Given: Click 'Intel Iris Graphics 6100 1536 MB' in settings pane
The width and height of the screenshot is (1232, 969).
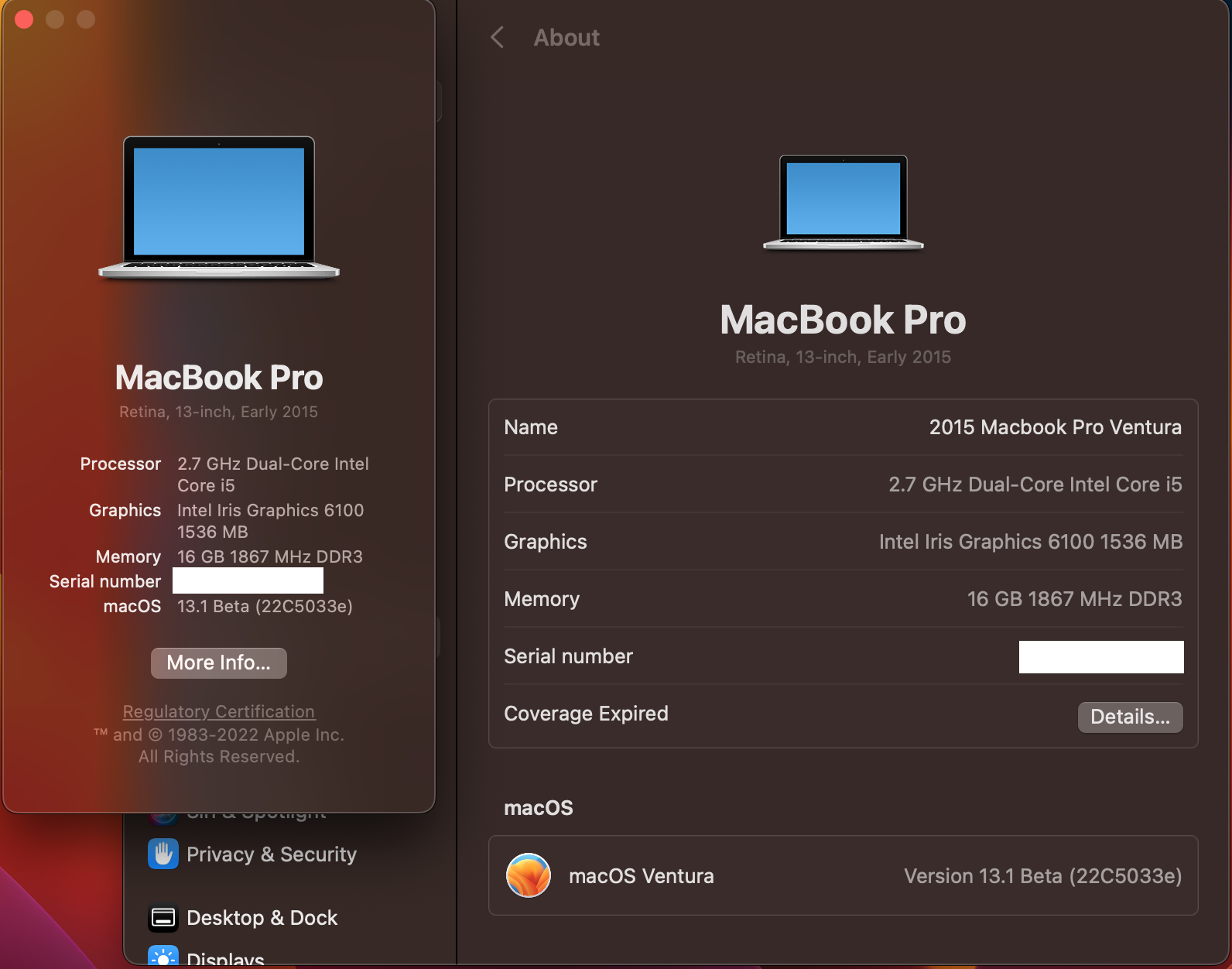Looking at the screenshot, I should click(1031, 542).
